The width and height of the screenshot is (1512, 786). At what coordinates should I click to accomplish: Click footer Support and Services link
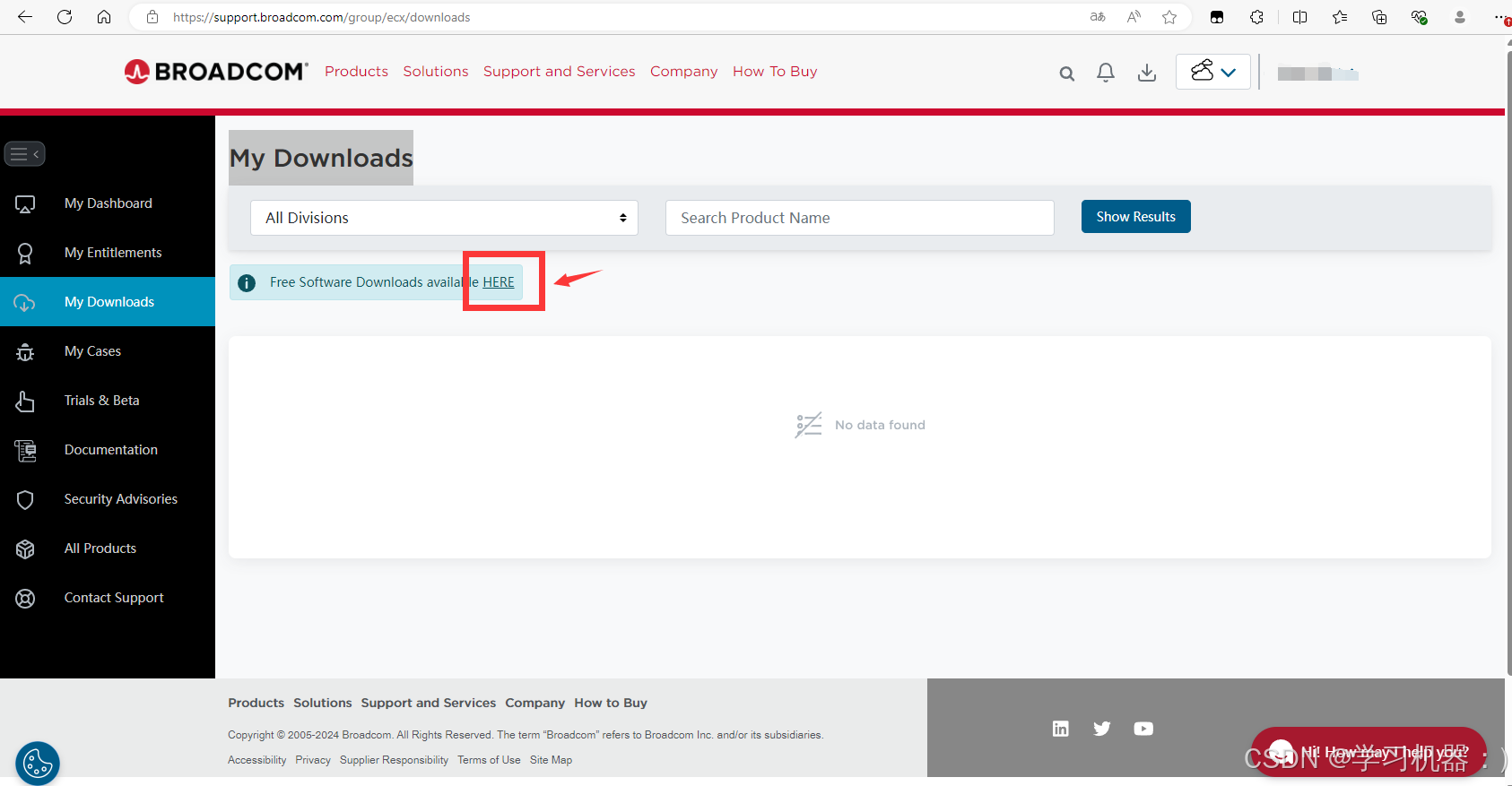429,703
